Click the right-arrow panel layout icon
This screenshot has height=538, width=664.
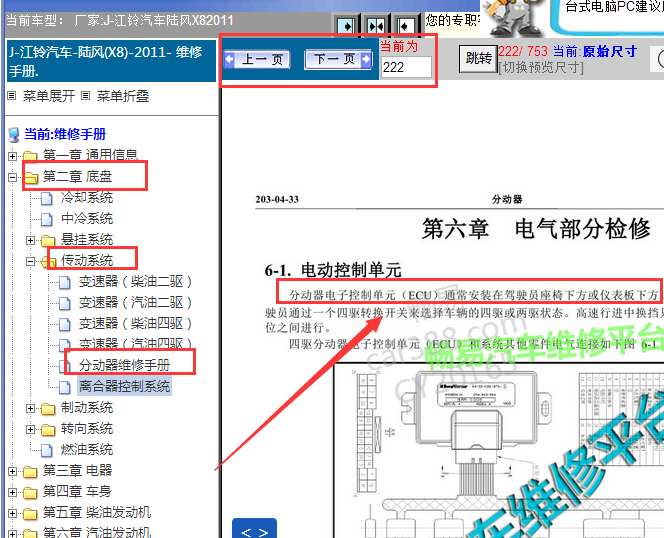[x=346, y=26]
